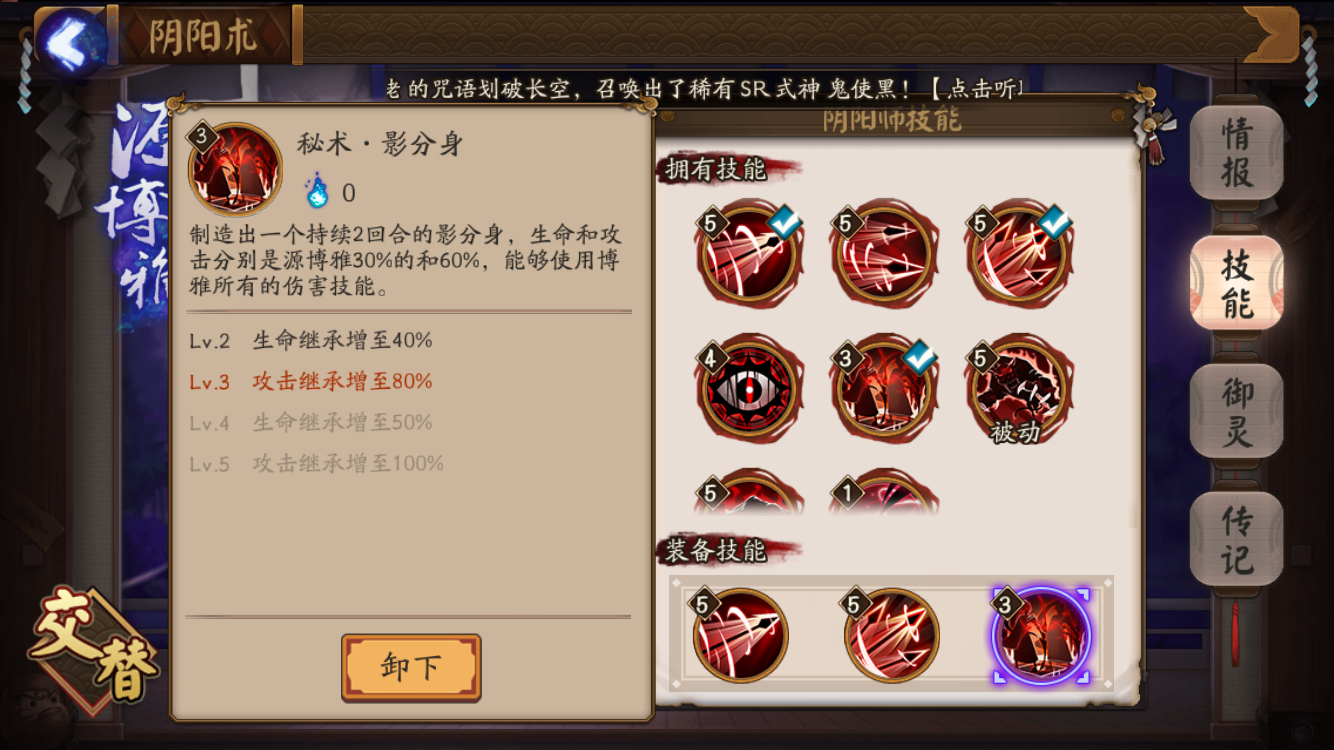Tap first equipped skill slot level 5
Viewport: 1334px width, 750px height.
coord(741,635)
